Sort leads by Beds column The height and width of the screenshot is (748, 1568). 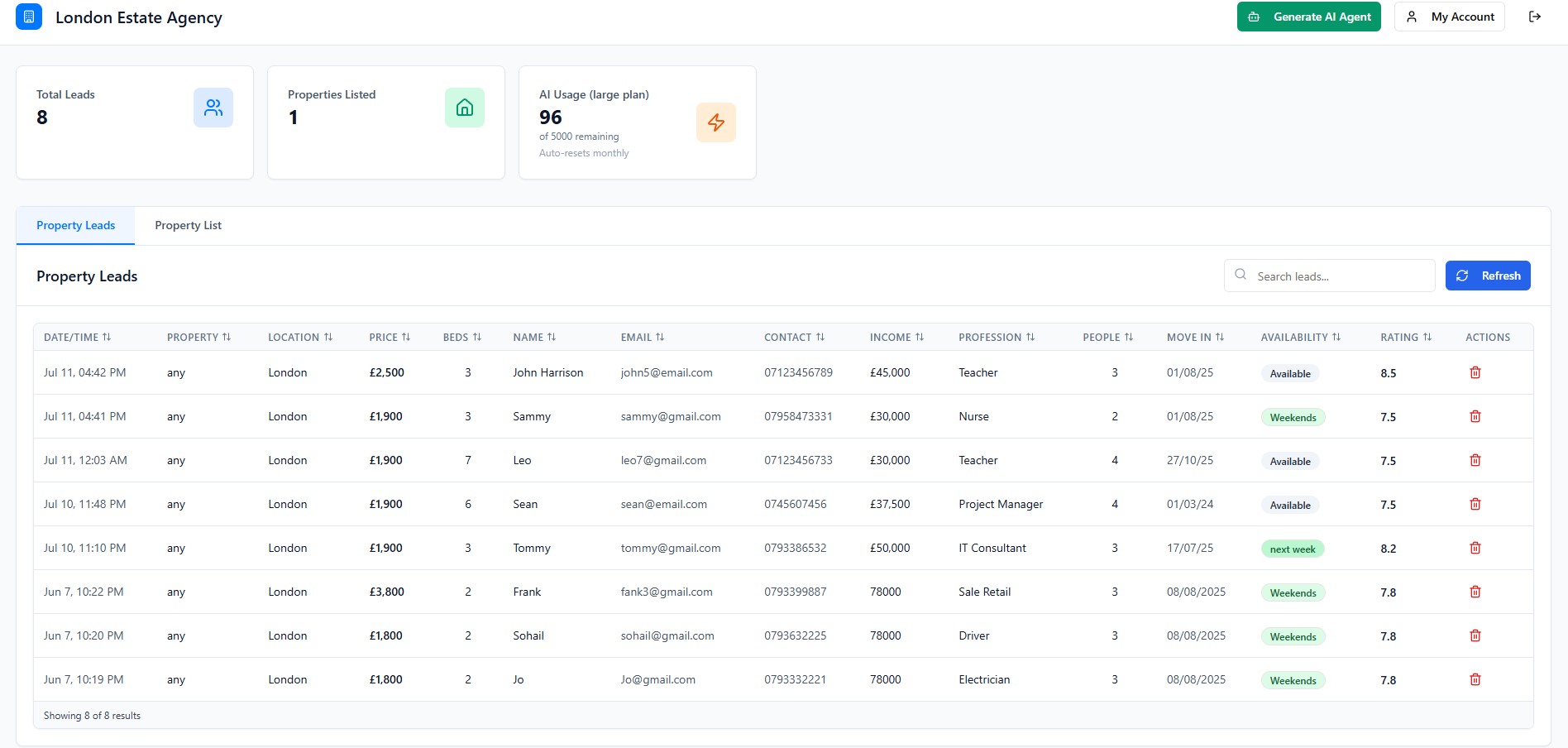pos(462,337)
